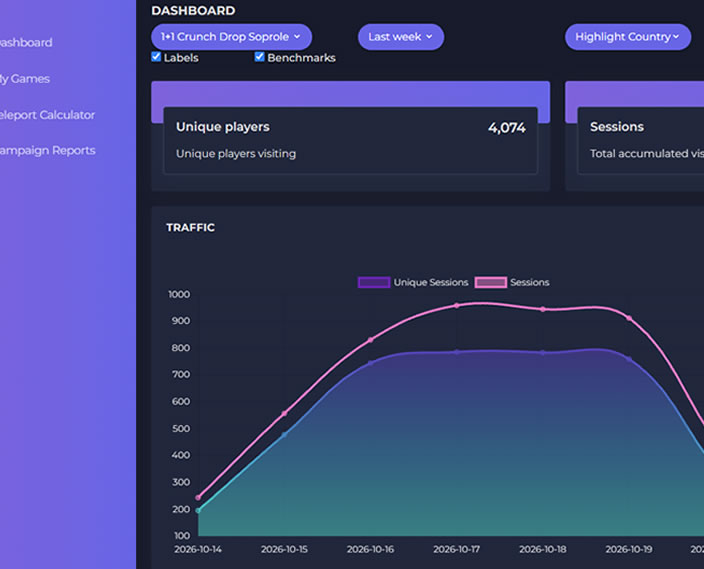Open Teleport Calculator in the sidebar

click(x=47, y=115)
